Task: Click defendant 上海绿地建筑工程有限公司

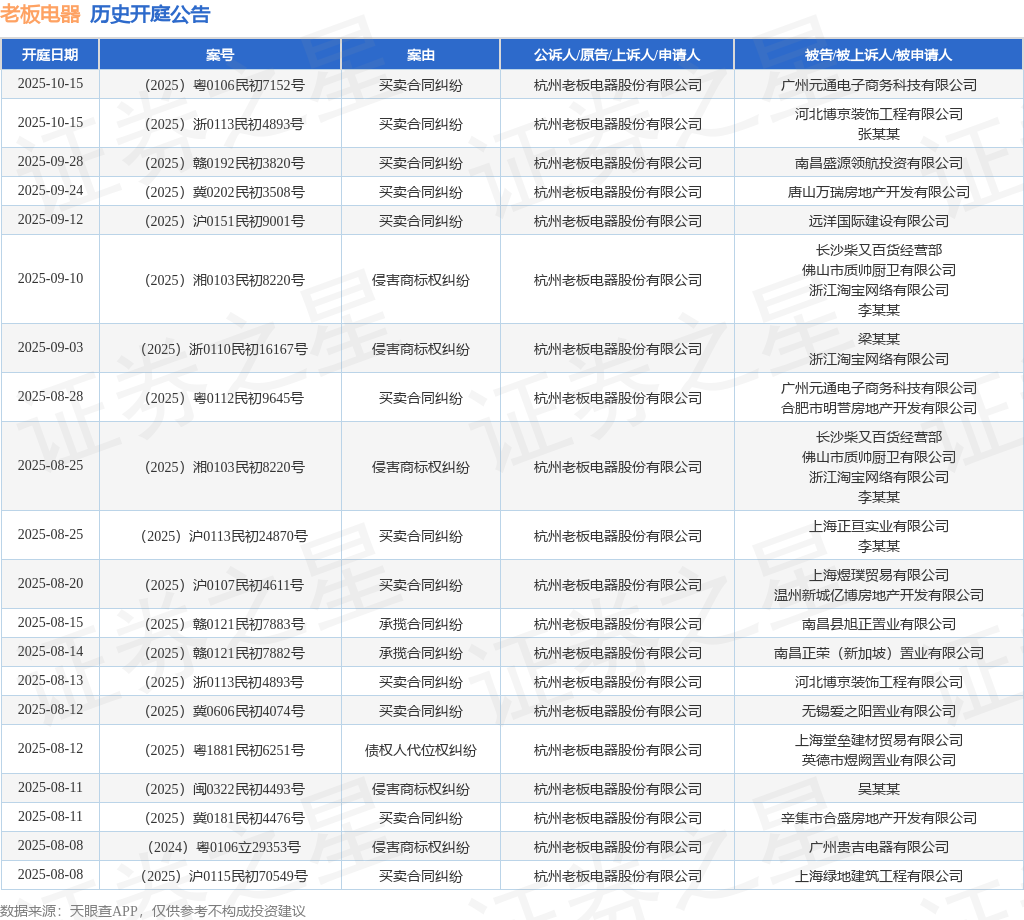Action: [x=878, y=876]
